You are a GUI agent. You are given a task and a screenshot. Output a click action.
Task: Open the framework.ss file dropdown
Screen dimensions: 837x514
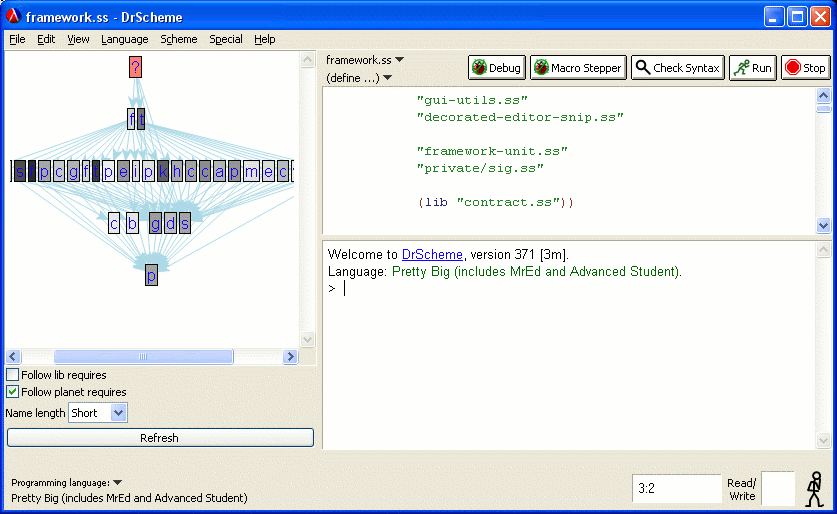tap(365, 60)
